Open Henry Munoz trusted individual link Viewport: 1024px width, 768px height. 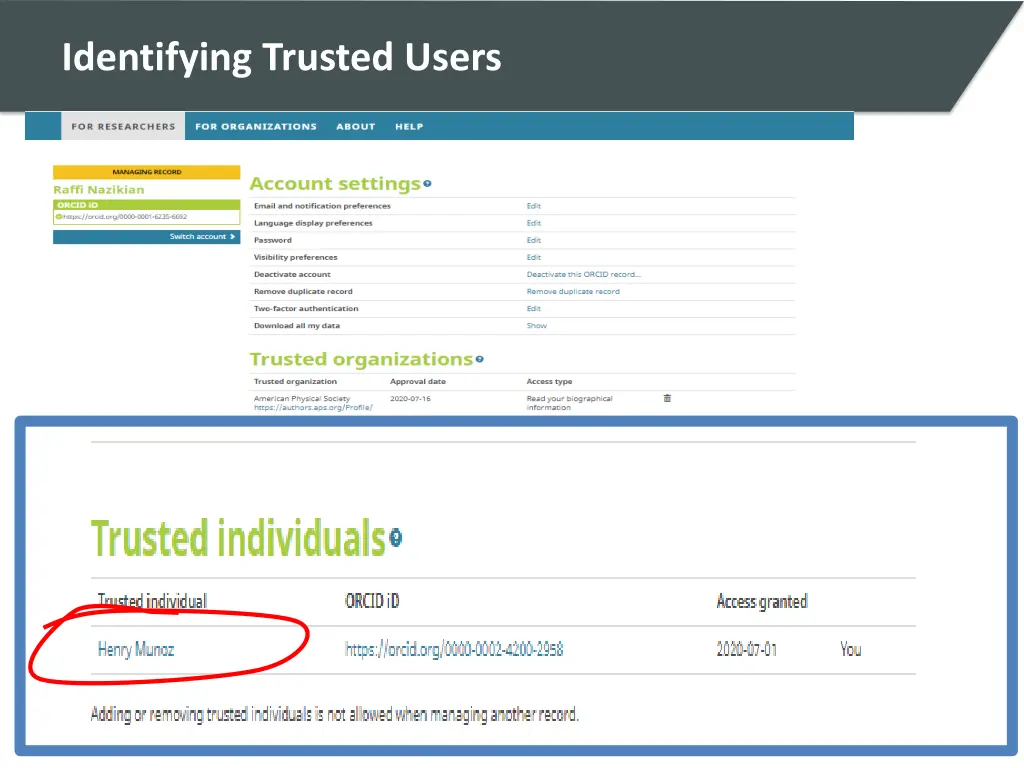click(x=136, y=649)
